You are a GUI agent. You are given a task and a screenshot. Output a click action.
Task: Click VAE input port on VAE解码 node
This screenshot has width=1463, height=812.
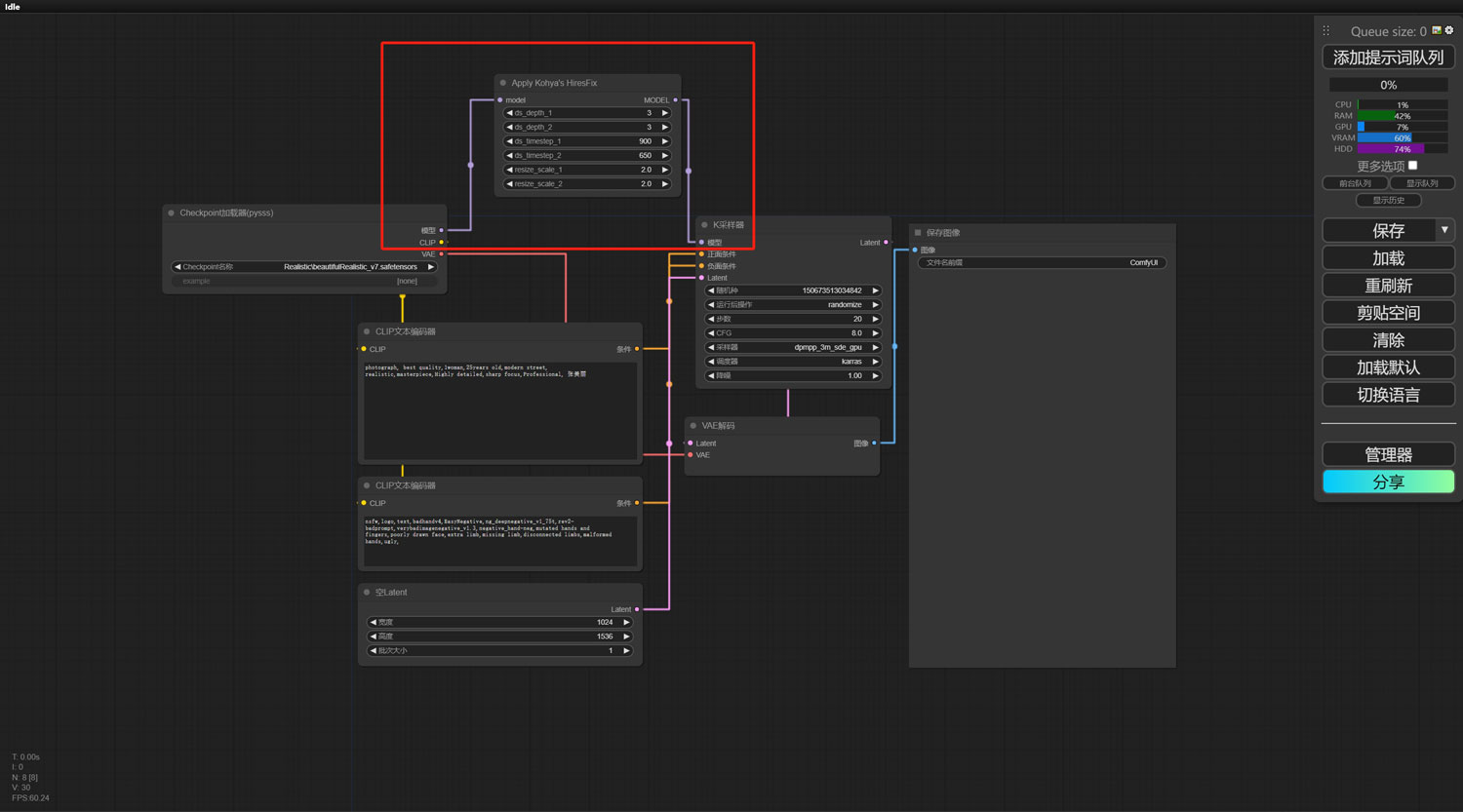coord(691,455)
